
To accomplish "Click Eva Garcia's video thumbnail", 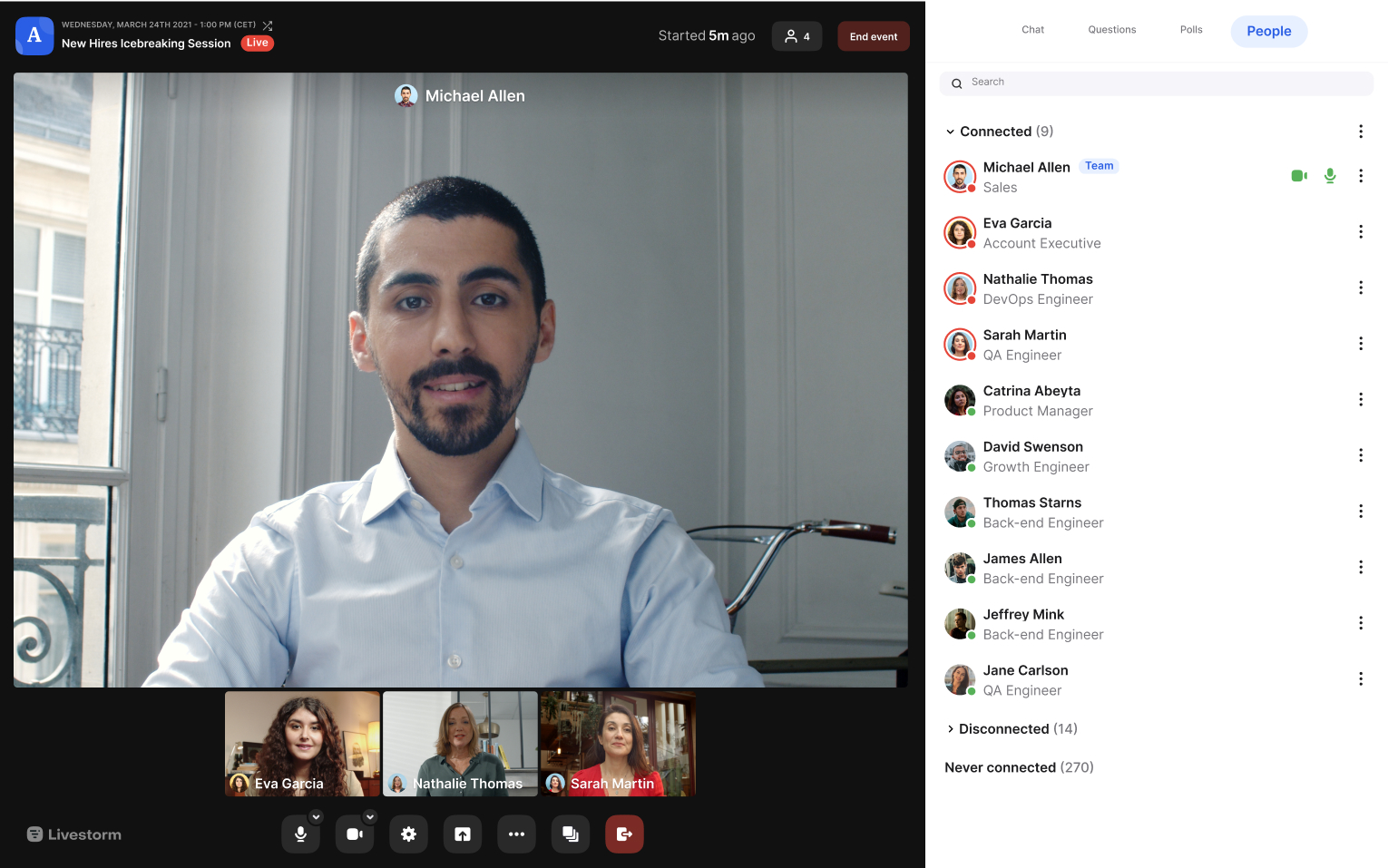I will [x=302, y=744].
